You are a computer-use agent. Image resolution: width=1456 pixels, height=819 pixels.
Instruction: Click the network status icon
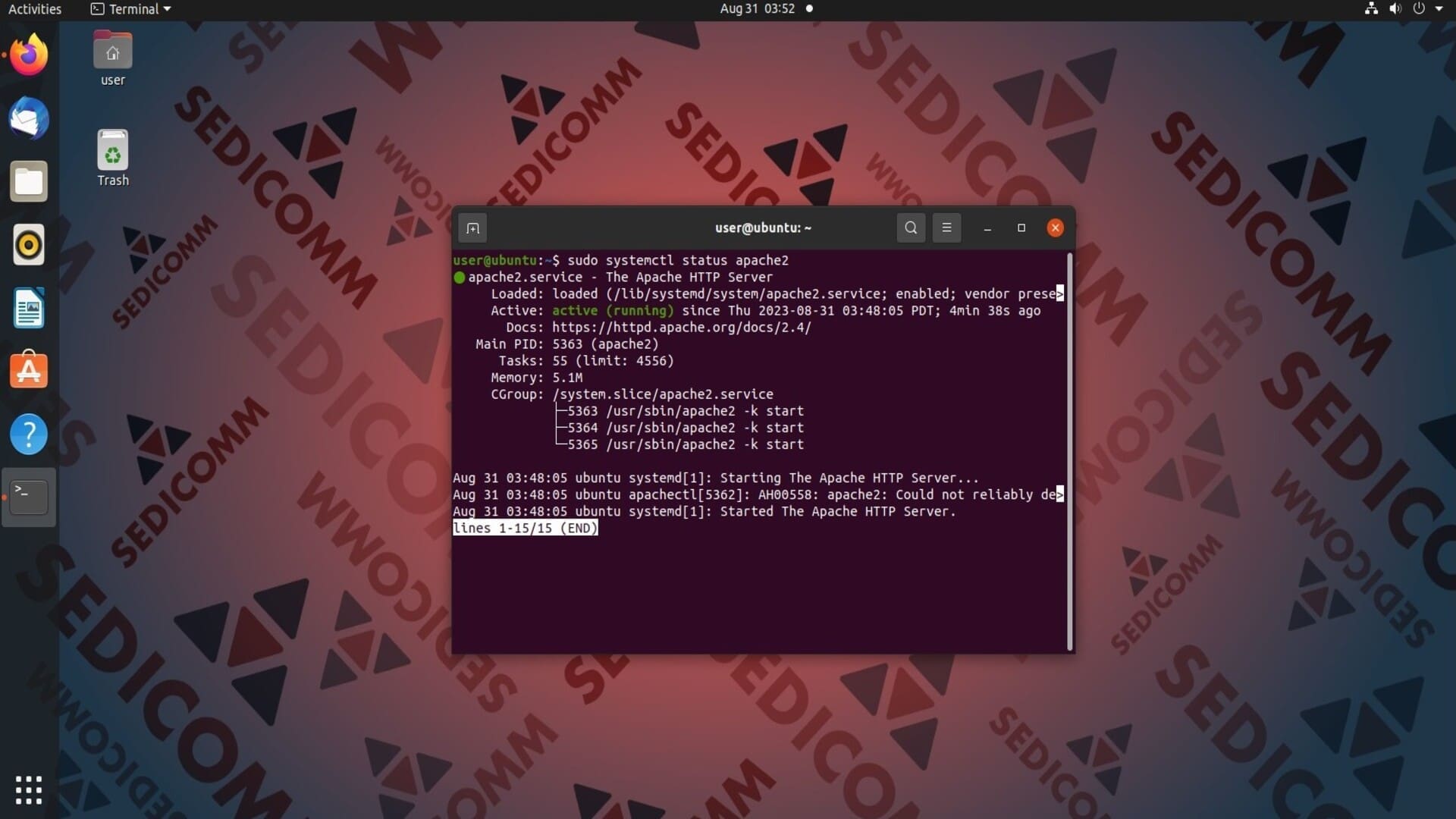pos(1371,8)
